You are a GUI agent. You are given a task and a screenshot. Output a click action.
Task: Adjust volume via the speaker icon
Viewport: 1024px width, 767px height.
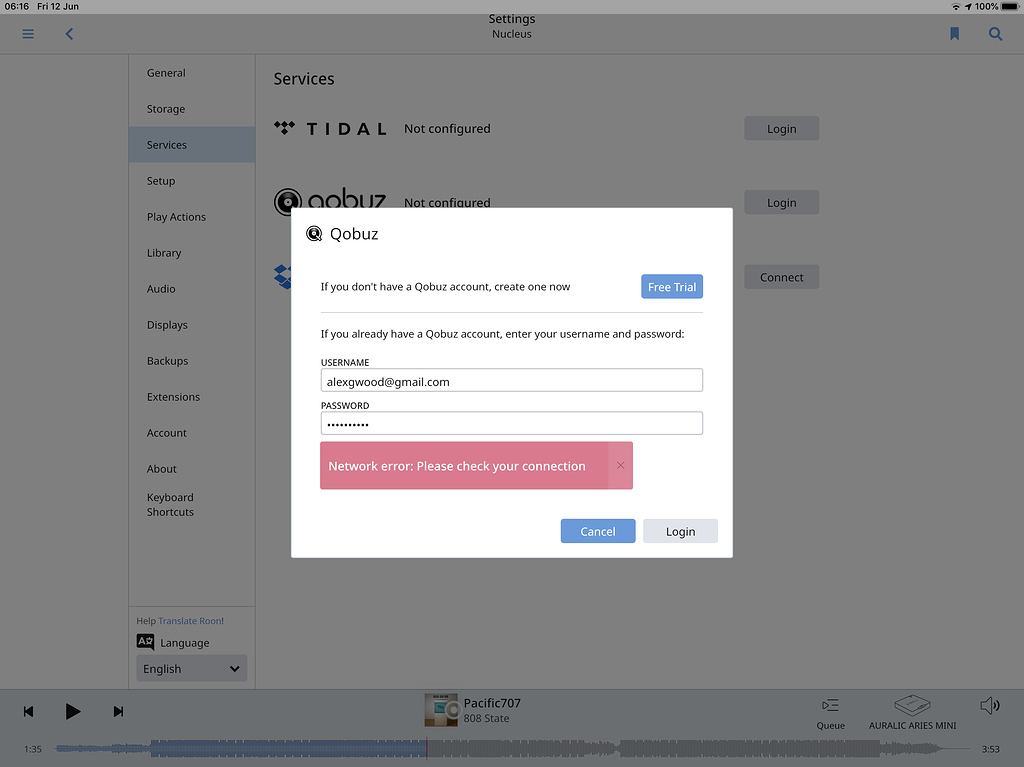(989, 705)
